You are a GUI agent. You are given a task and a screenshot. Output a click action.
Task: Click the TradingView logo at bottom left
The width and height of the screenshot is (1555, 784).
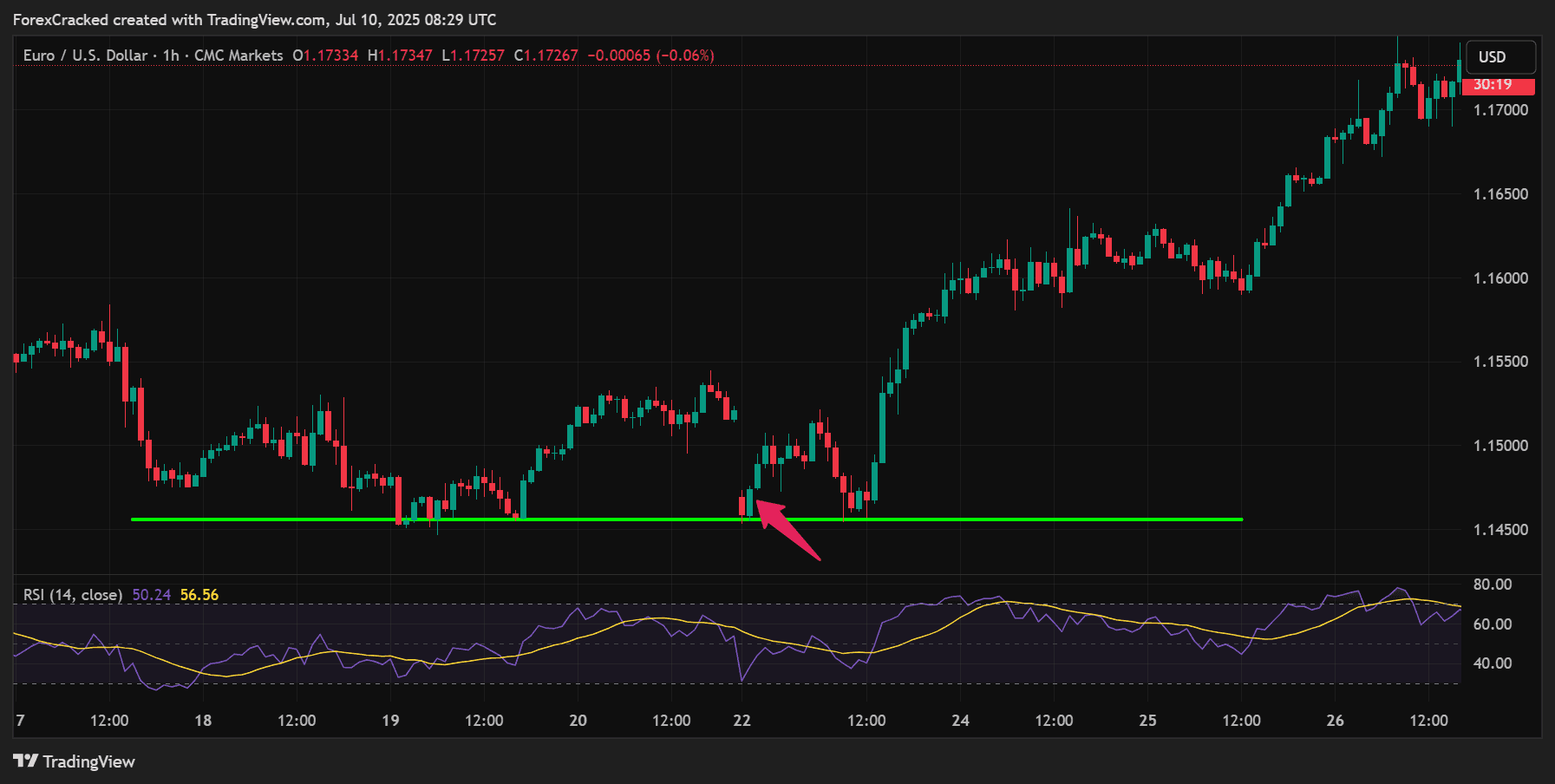pyautogui.click(x=75, y=761)
